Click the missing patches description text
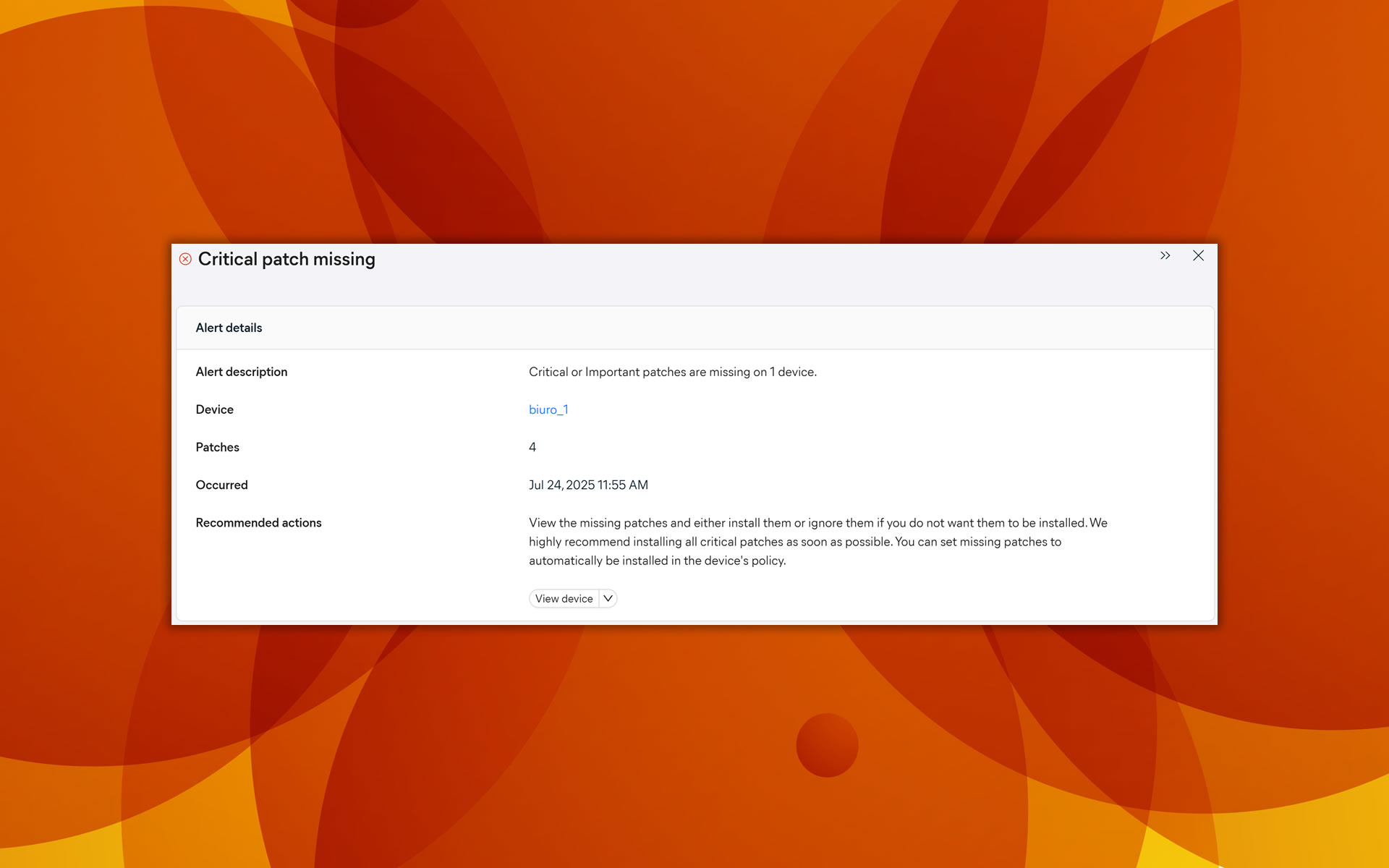The image size is (1389, 868). 672,372
